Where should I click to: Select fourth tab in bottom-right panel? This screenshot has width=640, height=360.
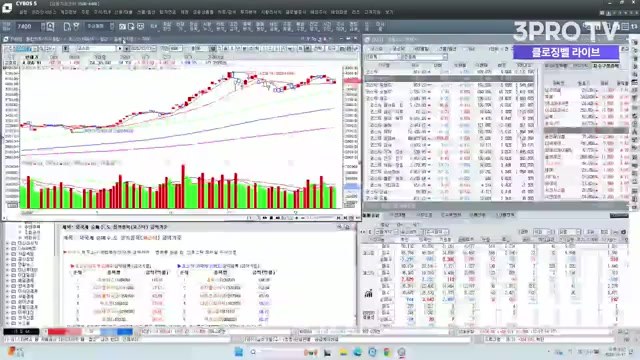[451, 215]
